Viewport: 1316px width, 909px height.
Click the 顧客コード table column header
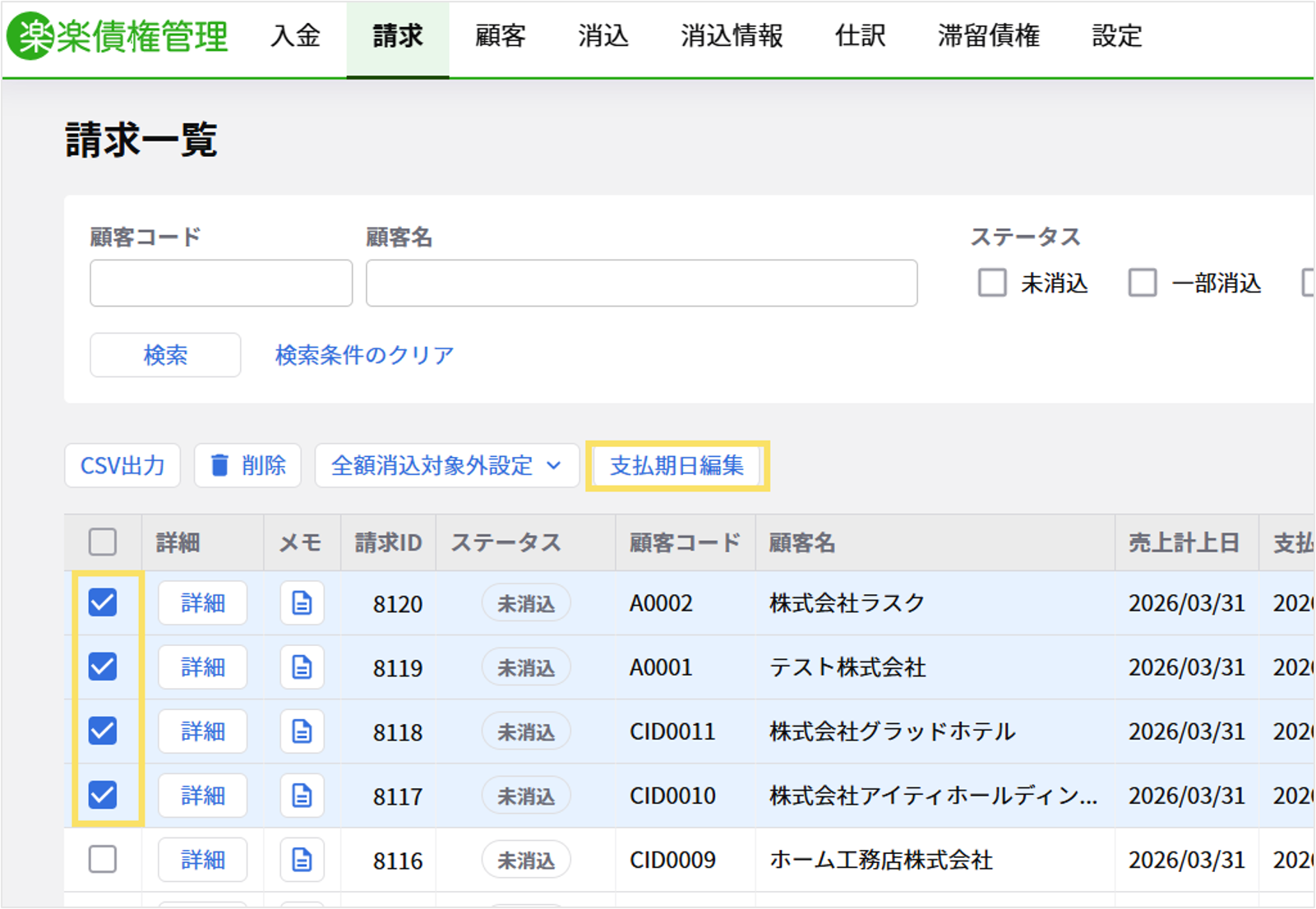pos(686,543)
